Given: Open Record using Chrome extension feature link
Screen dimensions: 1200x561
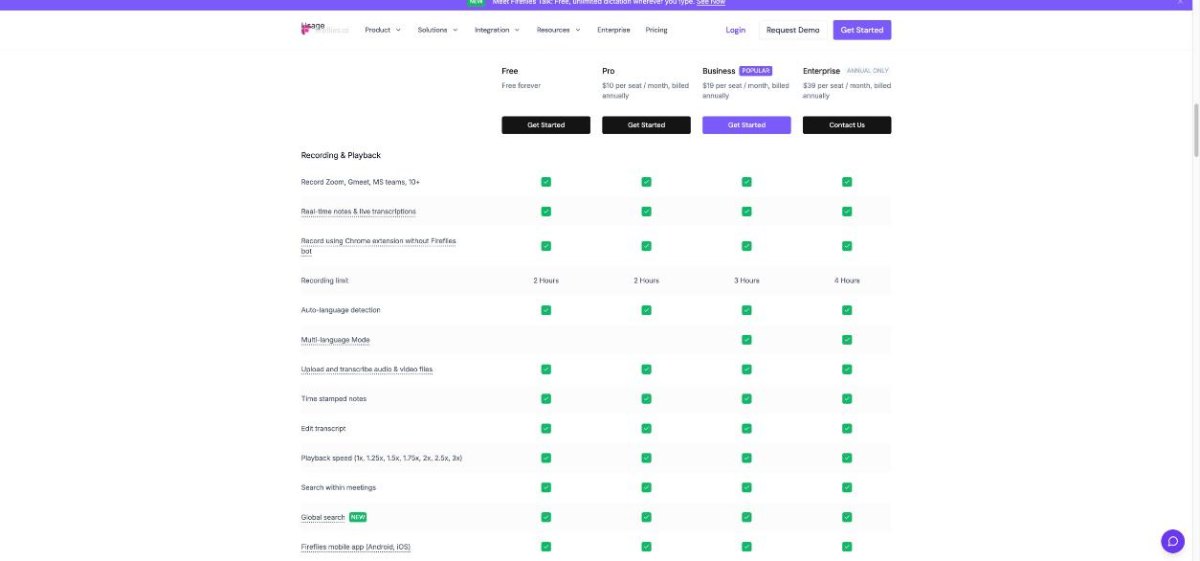Looking at the screenshot, I should pos(379,246).
